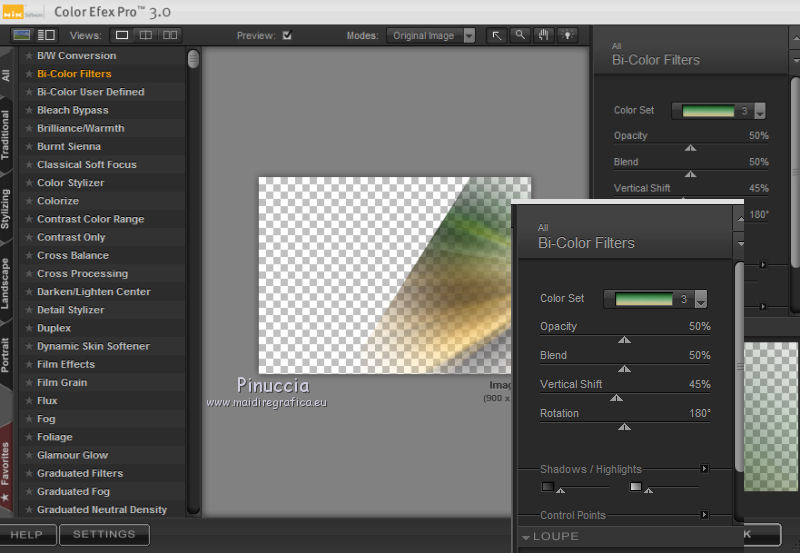Click the favorite star beside Detail Stylizer
The image size is (800, 553).
click(29, 310)
